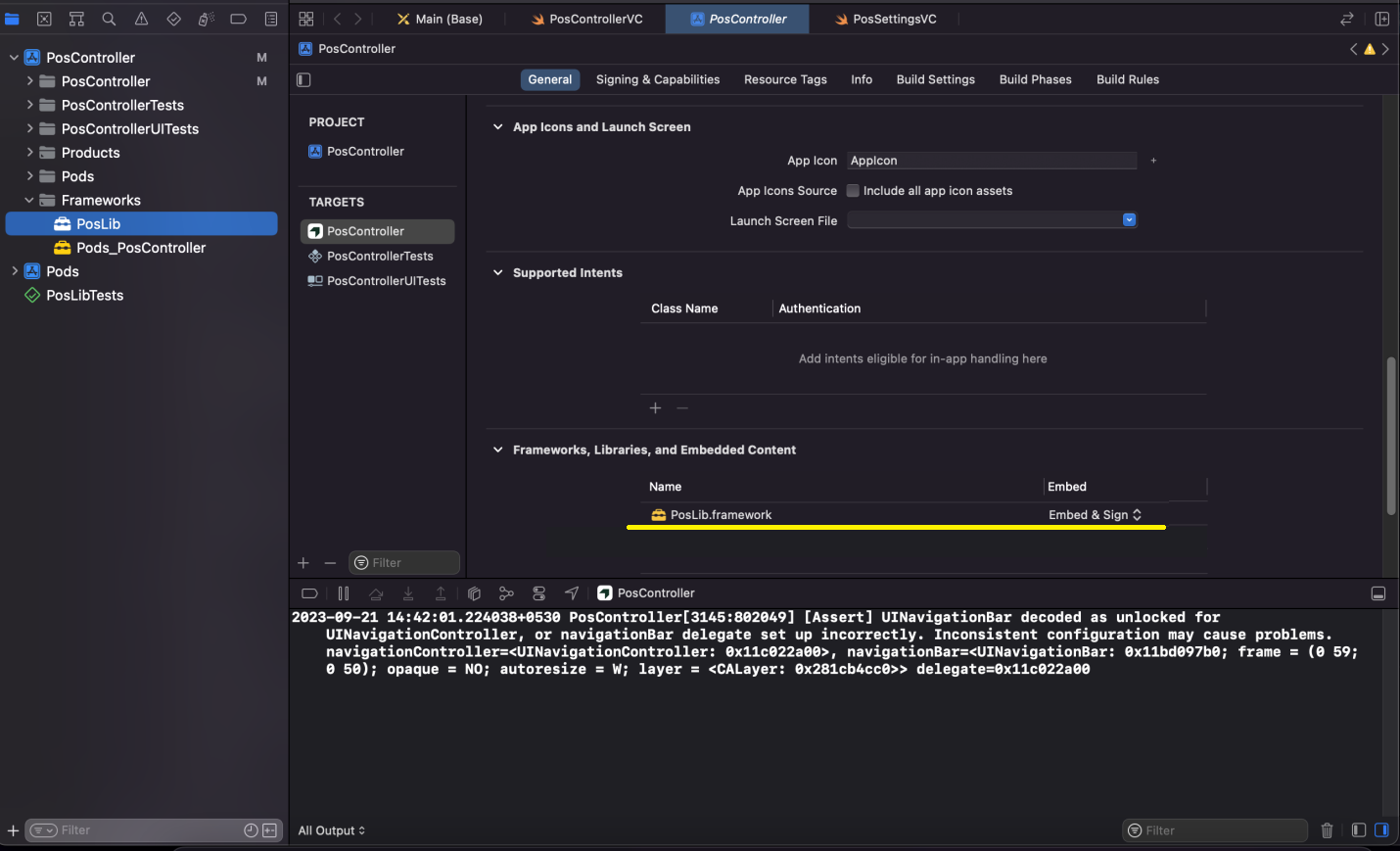
Task: Open the Report navigator icon
Action: [271, 19]
